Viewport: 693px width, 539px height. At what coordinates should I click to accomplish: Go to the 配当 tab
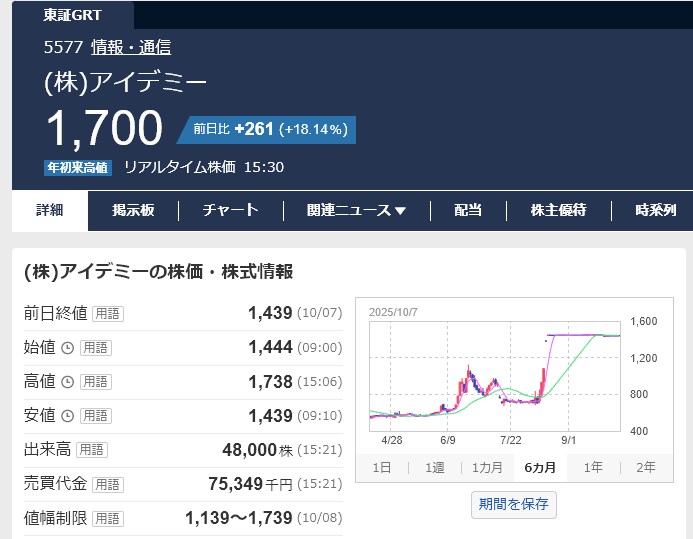click(468, 210)
